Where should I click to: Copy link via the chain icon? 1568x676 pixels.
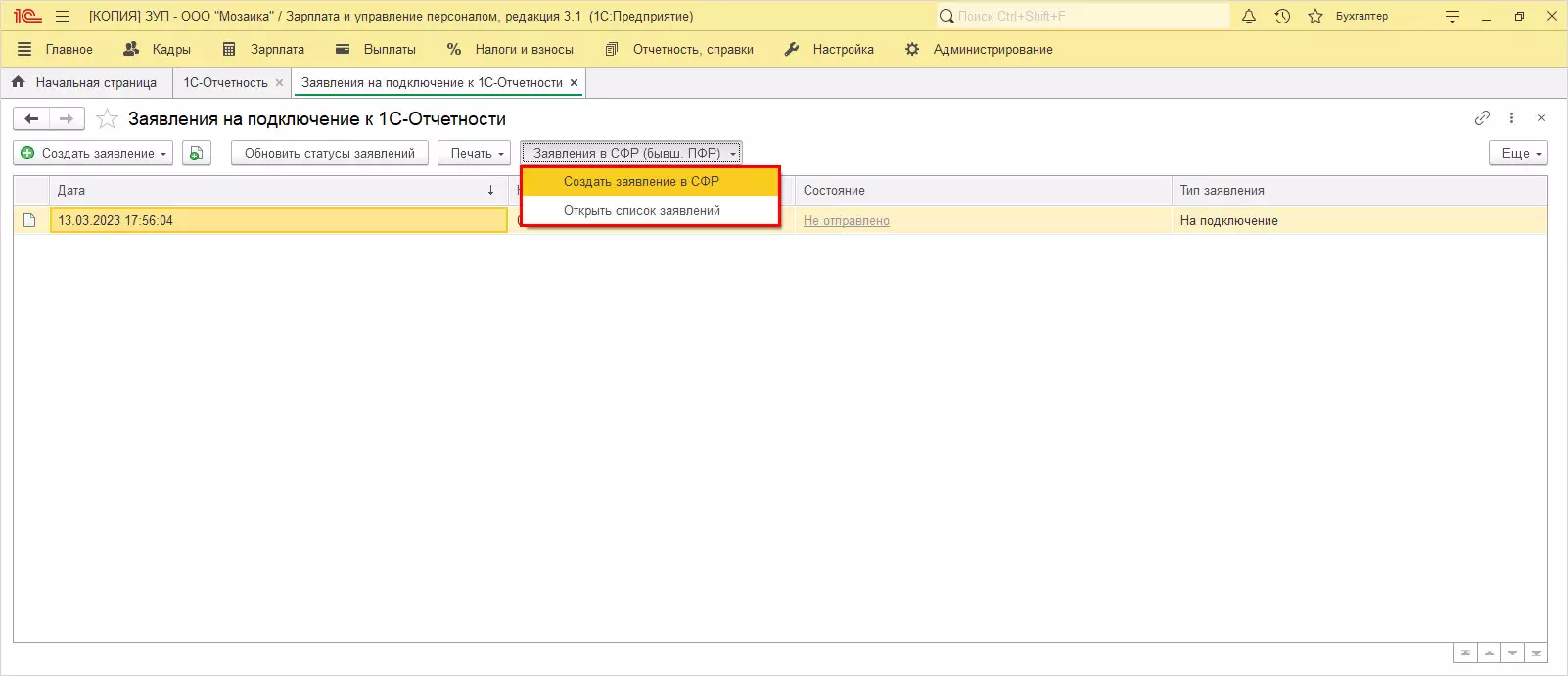pos(1482,117)
